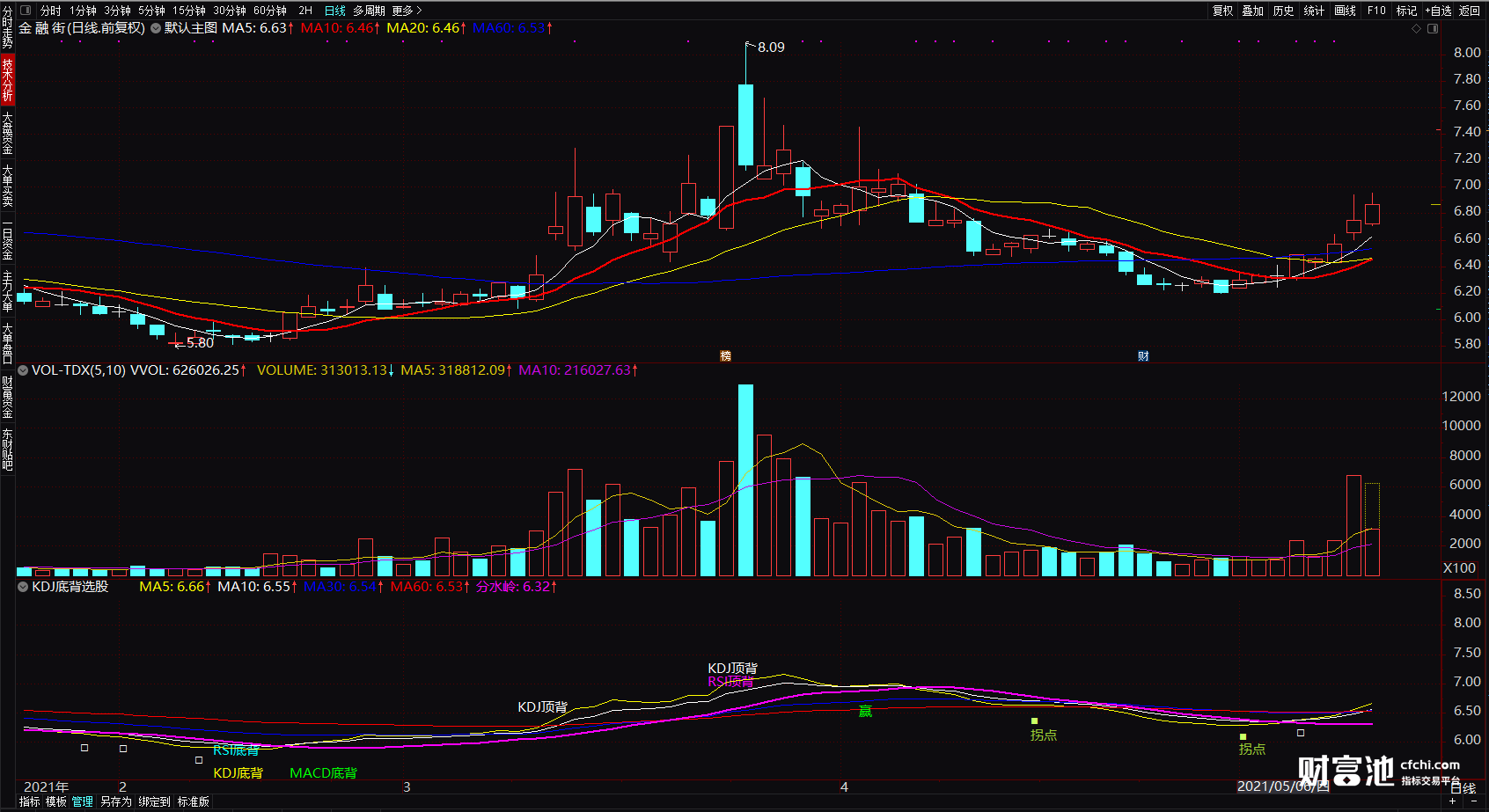1489x812 pixels.
Task: Open the 财 marker on main chart
Action: tap(1143, 356)
